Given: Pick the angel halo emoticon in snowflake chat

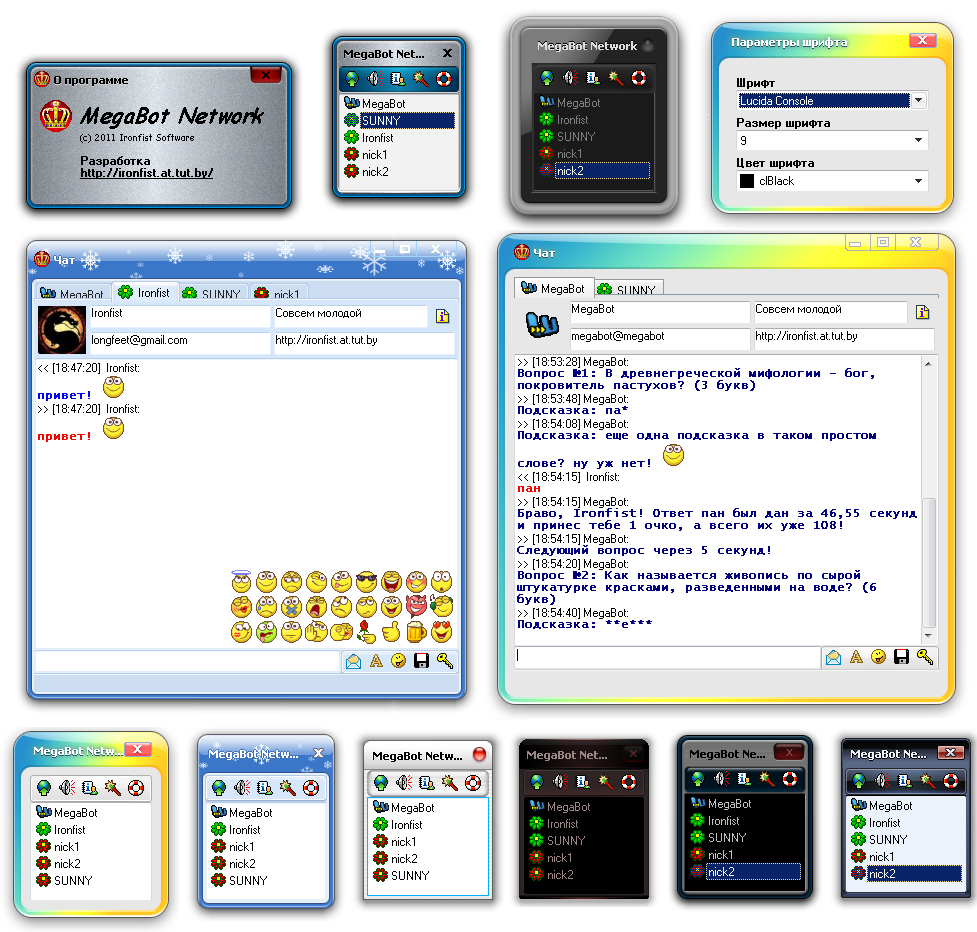Looking at the screenshot, I should click(241, 582).
